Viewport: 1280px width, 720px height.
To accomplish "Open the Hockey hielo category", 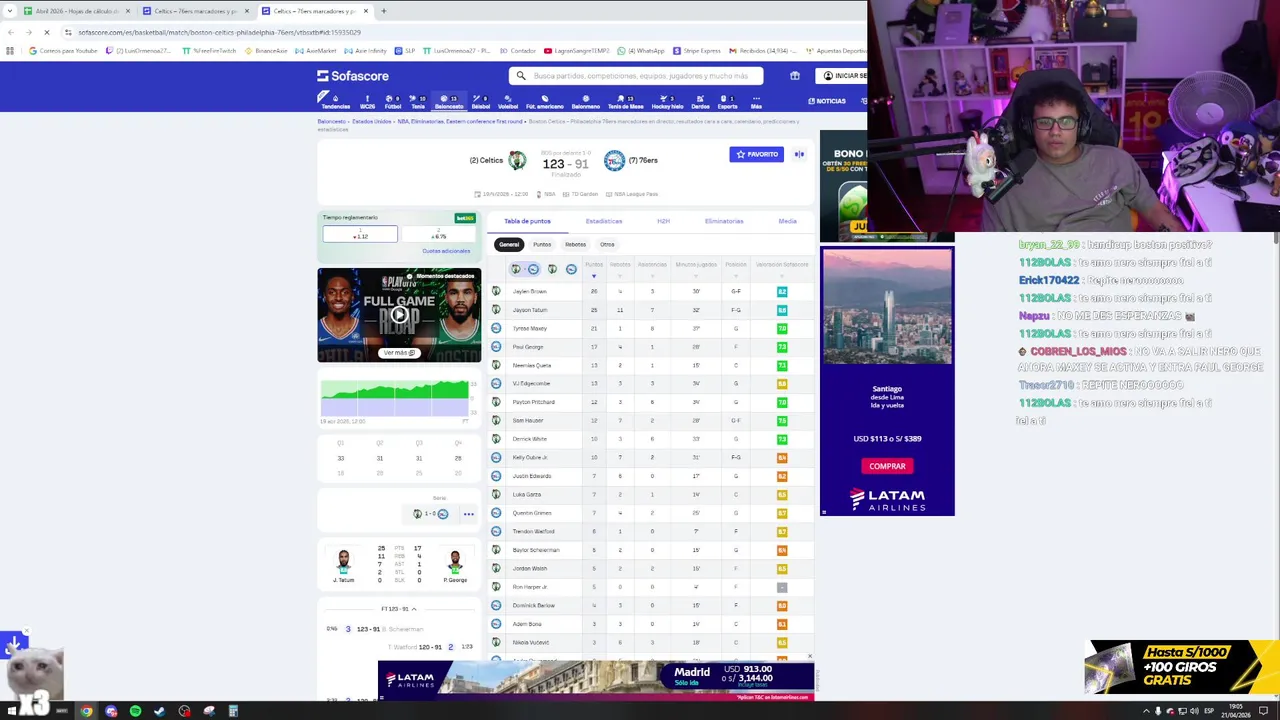I will (667, 102).
